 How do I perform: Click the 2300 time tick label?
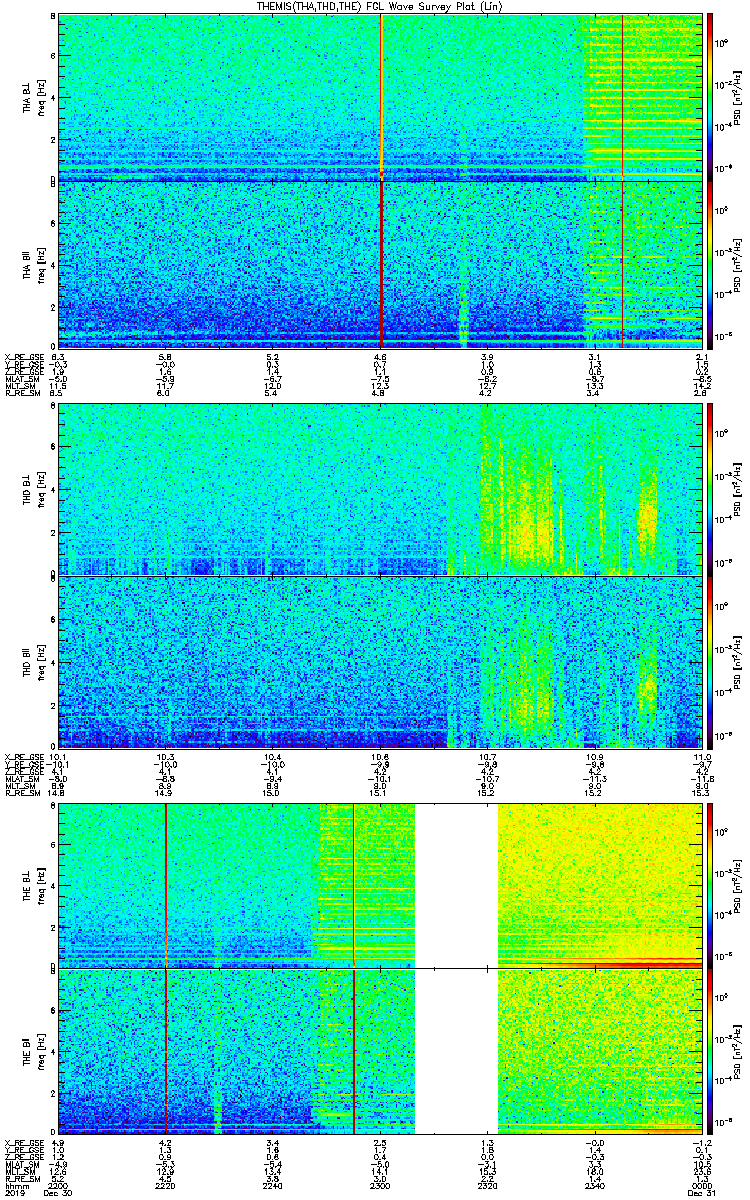click(380, 1186)
